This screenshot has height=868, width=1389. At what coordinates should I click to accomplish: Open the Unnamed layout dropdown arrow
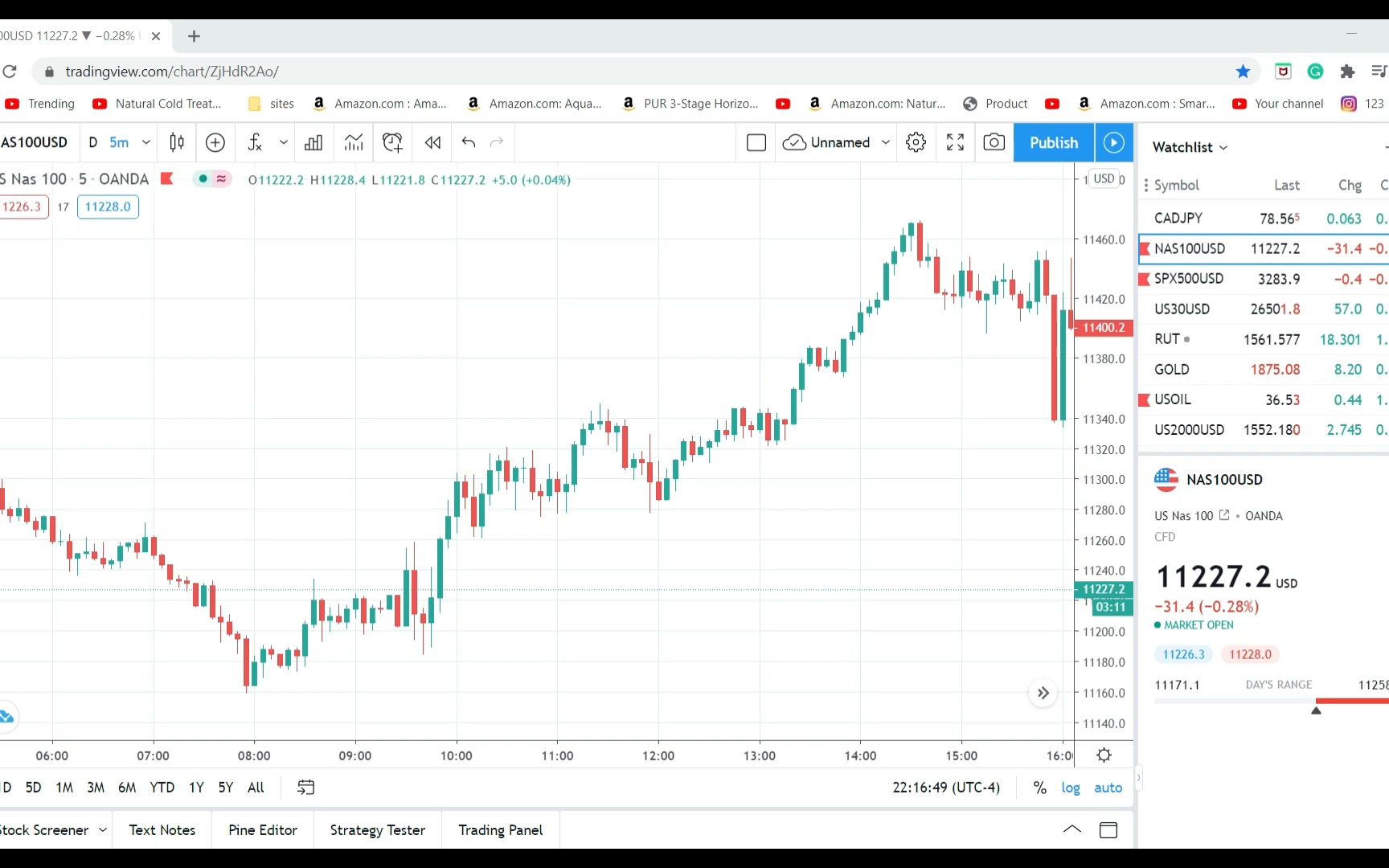(885, 142)
